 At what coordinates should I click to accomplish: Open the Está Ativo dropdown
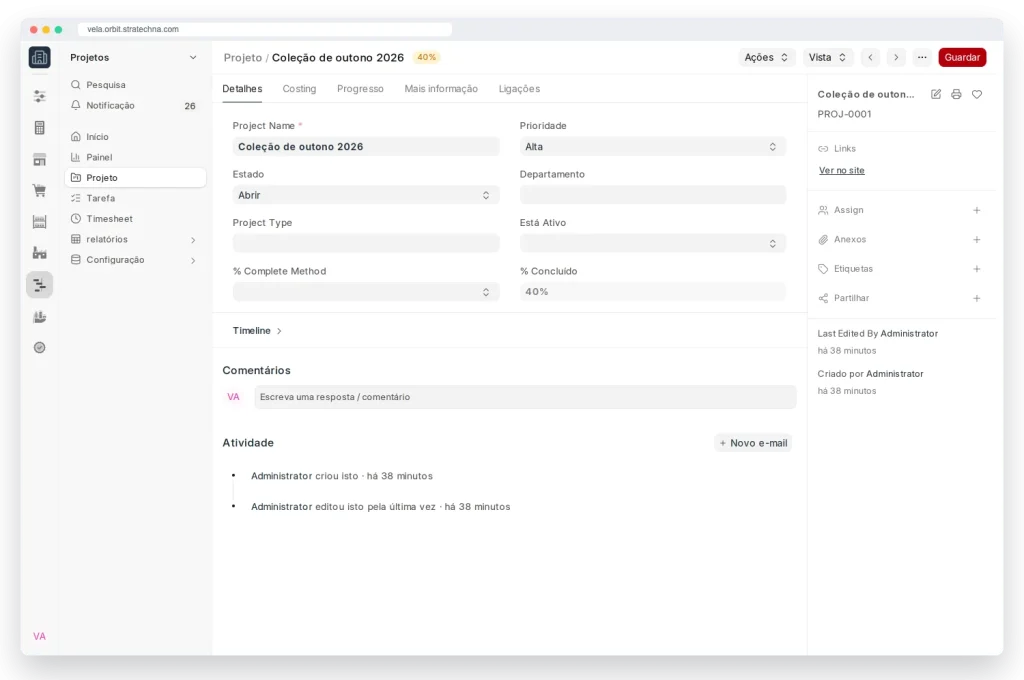(652, 244)
